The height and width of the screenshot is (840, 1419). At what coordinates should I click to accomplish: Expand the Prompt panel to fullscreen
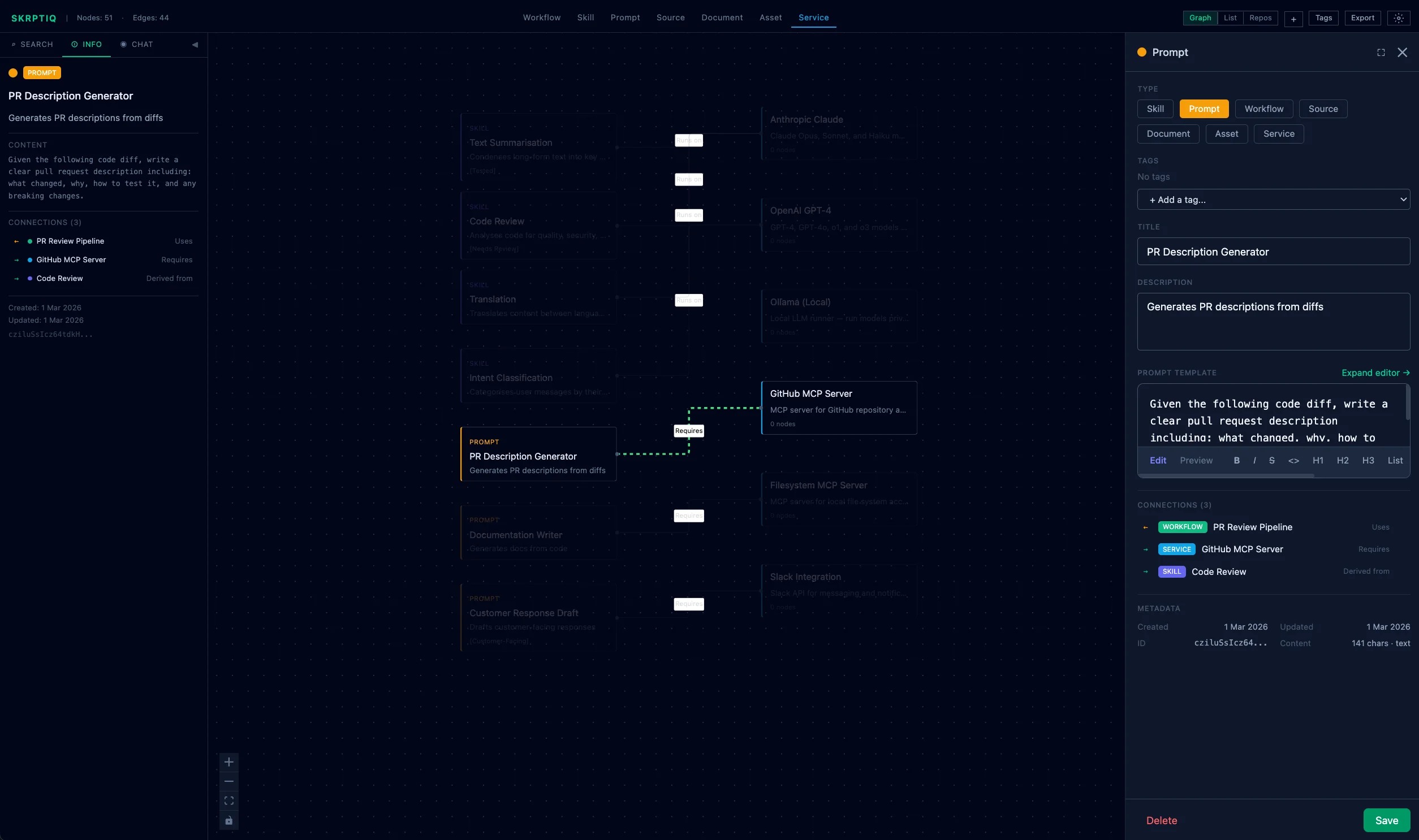[1381, 52]
